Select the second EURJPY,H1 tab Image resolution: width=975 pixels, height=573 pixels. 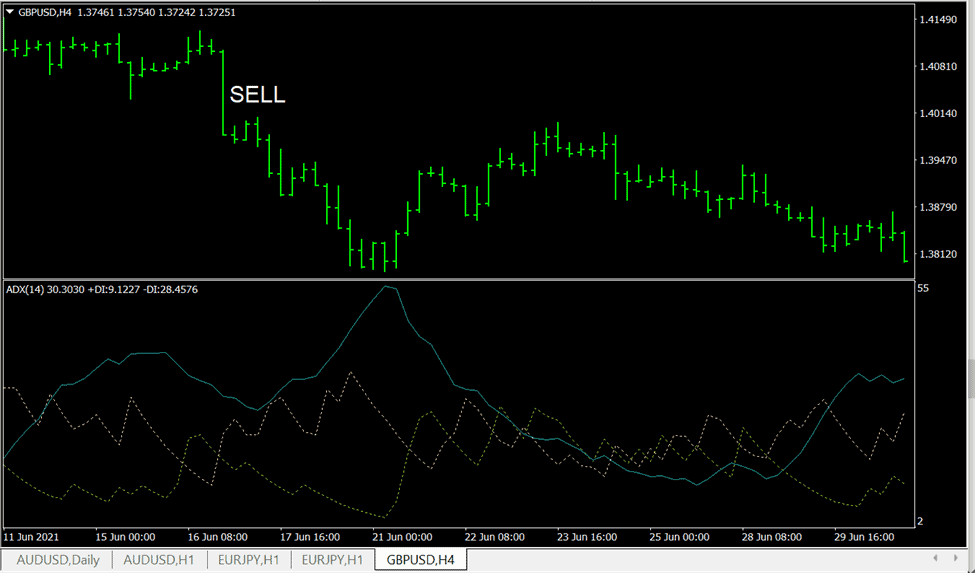332,559
